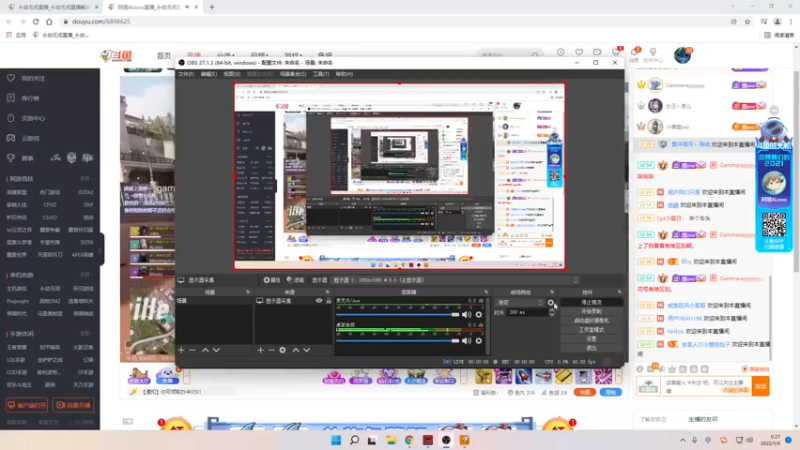Open OBS View menu
This screenshot has height=450, width=800.
pyautogui.click(x=232, y=74)
